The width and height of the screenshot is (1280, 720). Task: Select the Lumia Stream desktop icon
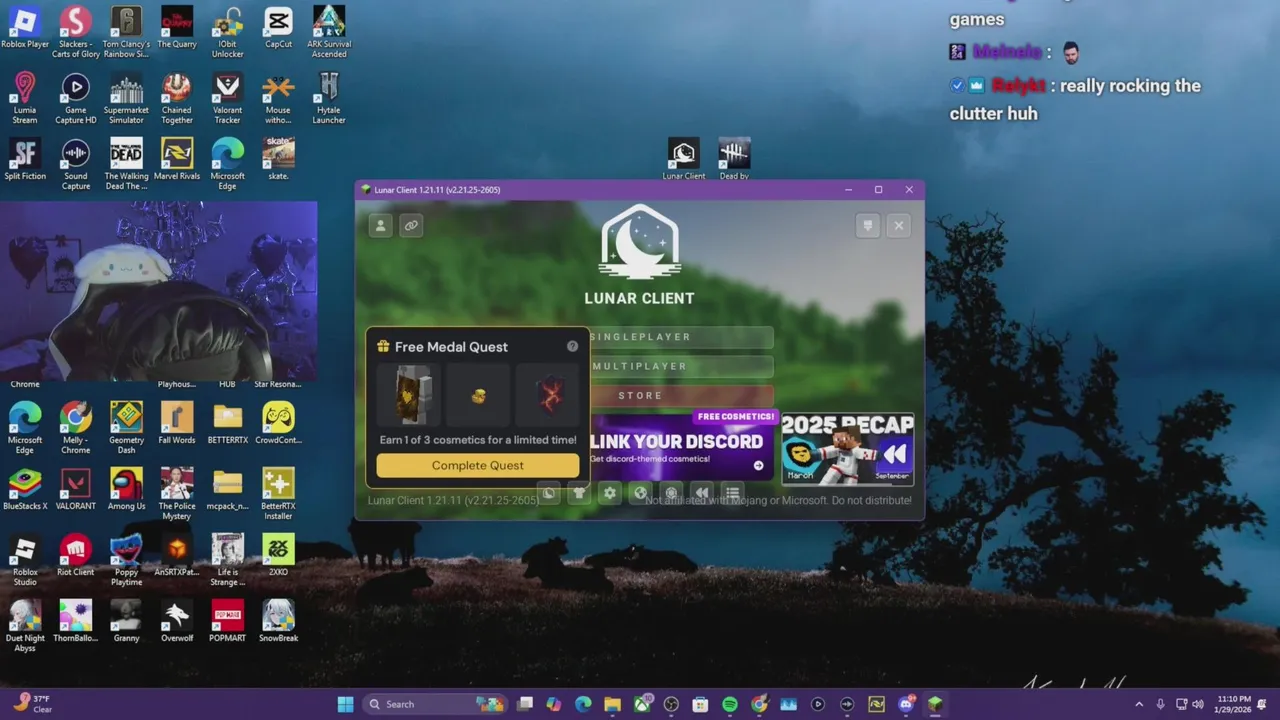25,98
